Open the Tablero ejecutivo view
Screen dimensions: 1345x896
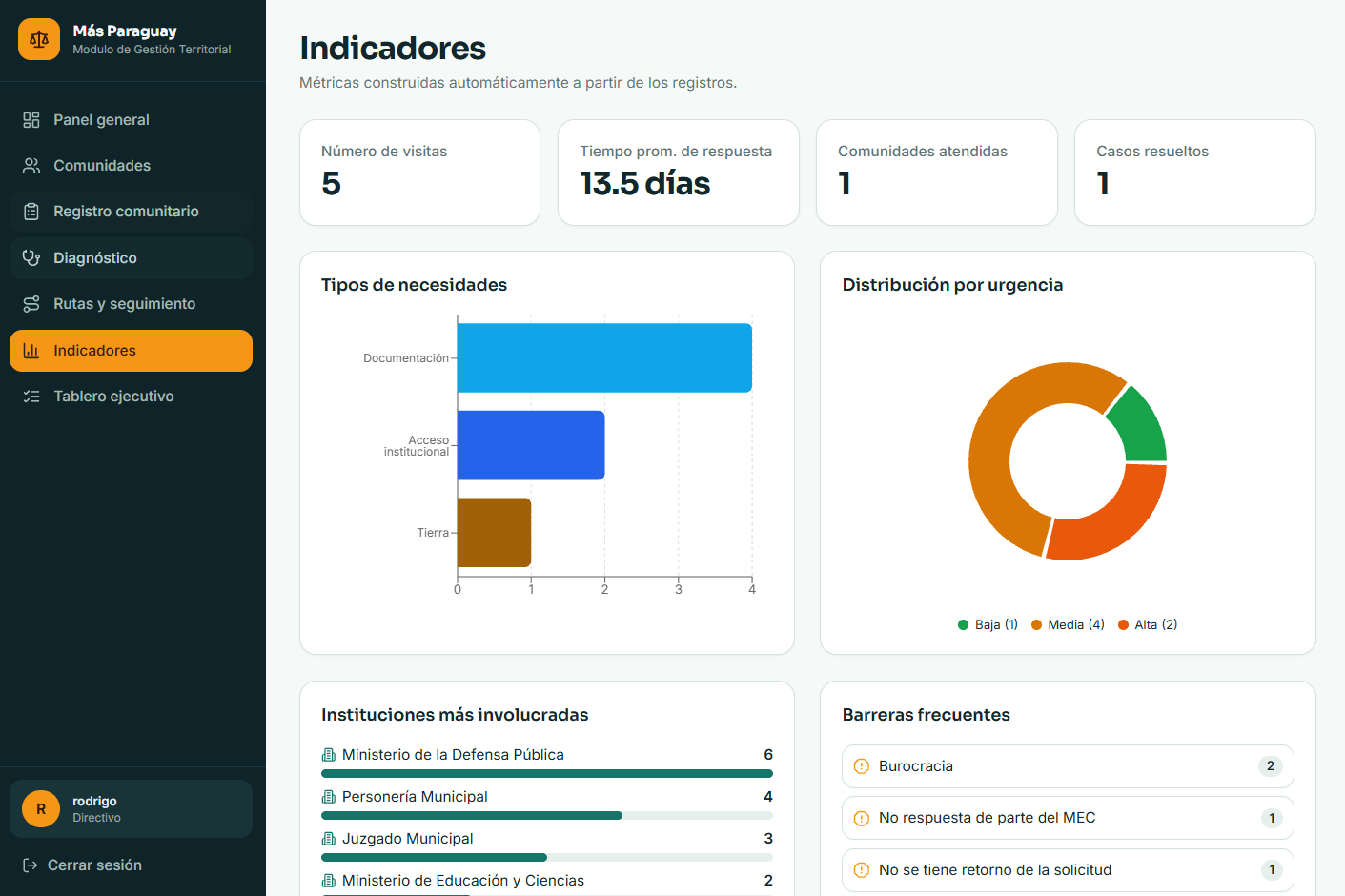pos(131,397)
